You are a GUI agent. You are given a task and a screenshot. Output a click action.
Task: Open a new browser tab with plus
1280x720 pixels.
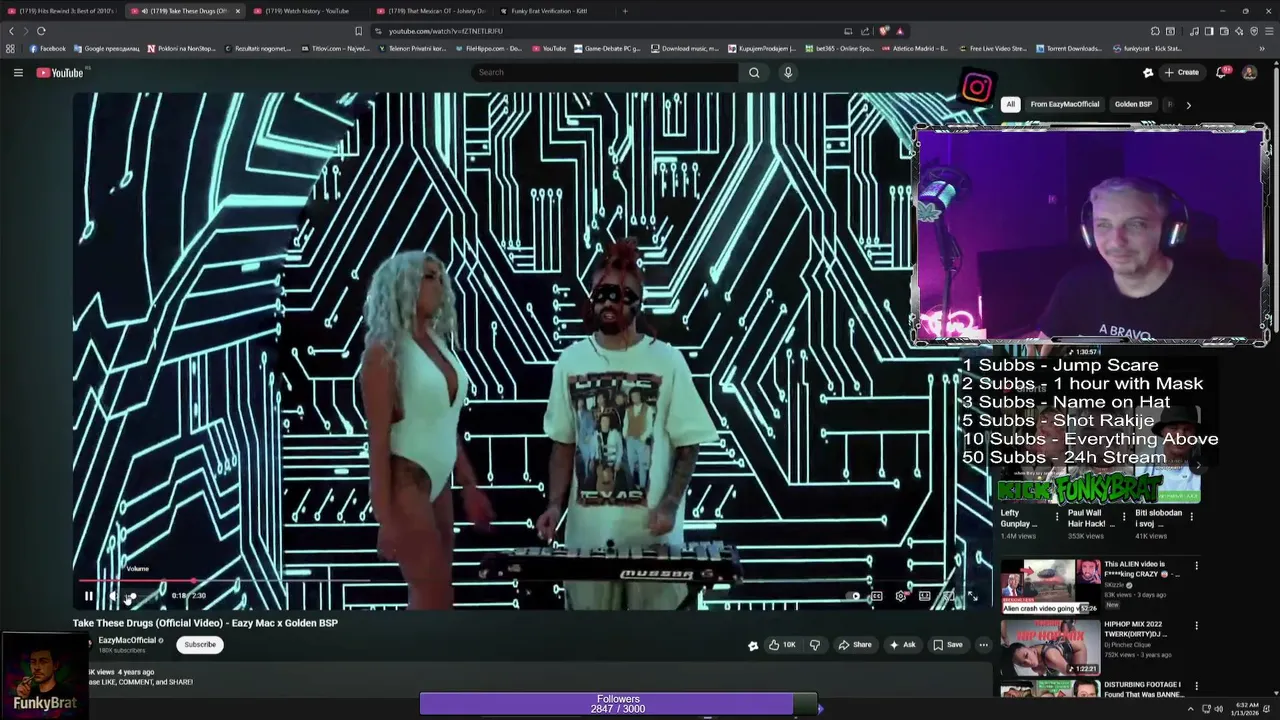pyautogui.click(x=625, y=11)
